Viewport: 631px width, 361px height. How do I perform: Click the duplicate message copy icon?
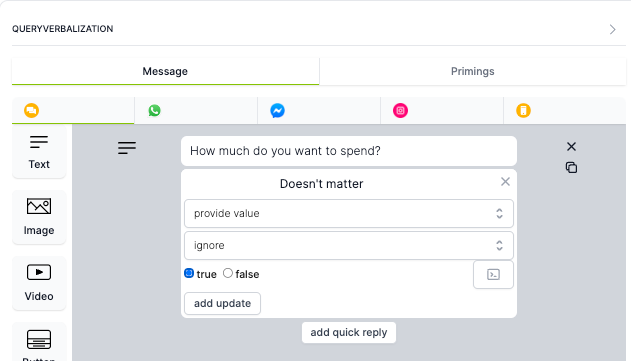(x=571, y=167)
